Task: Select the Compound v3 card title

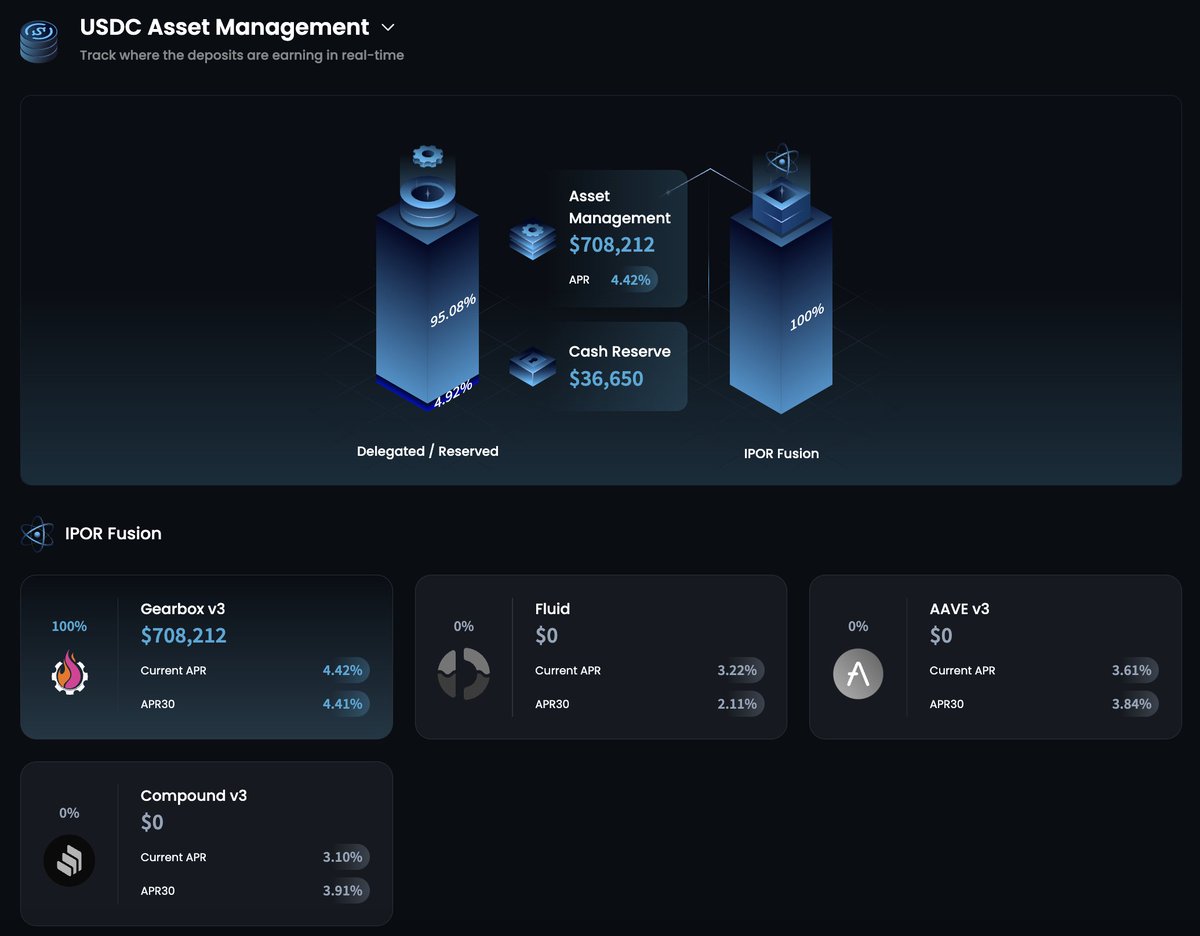Action: (x=194, y=796)
